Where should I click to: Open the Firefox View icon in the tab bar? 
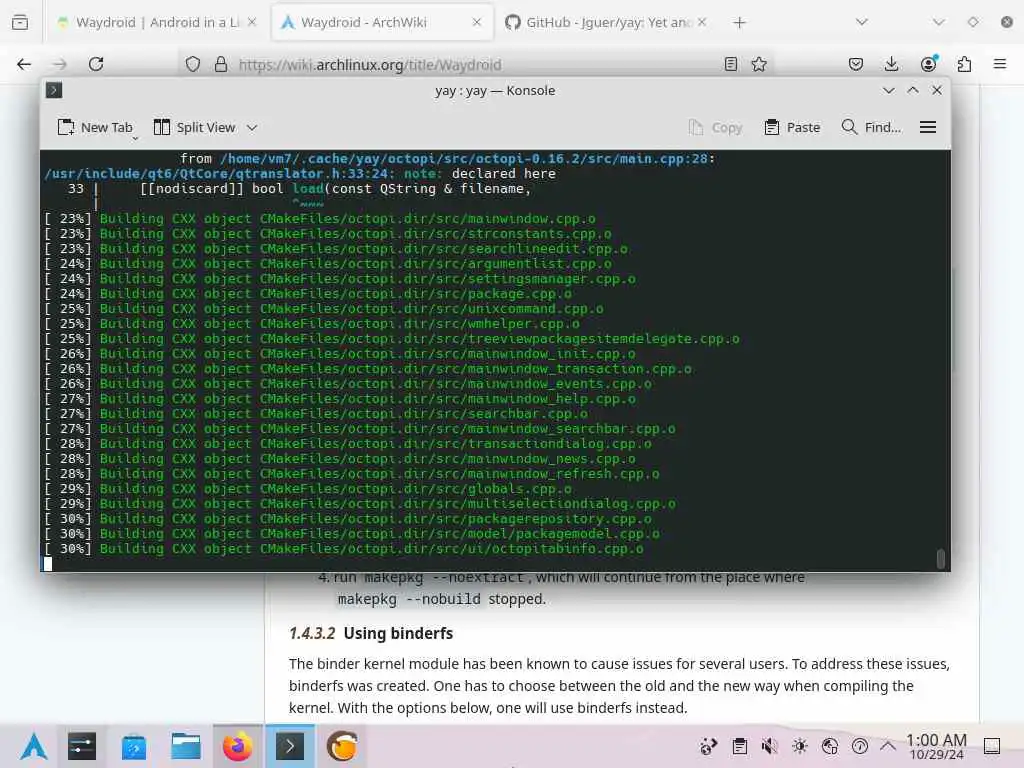pos(20,22)
